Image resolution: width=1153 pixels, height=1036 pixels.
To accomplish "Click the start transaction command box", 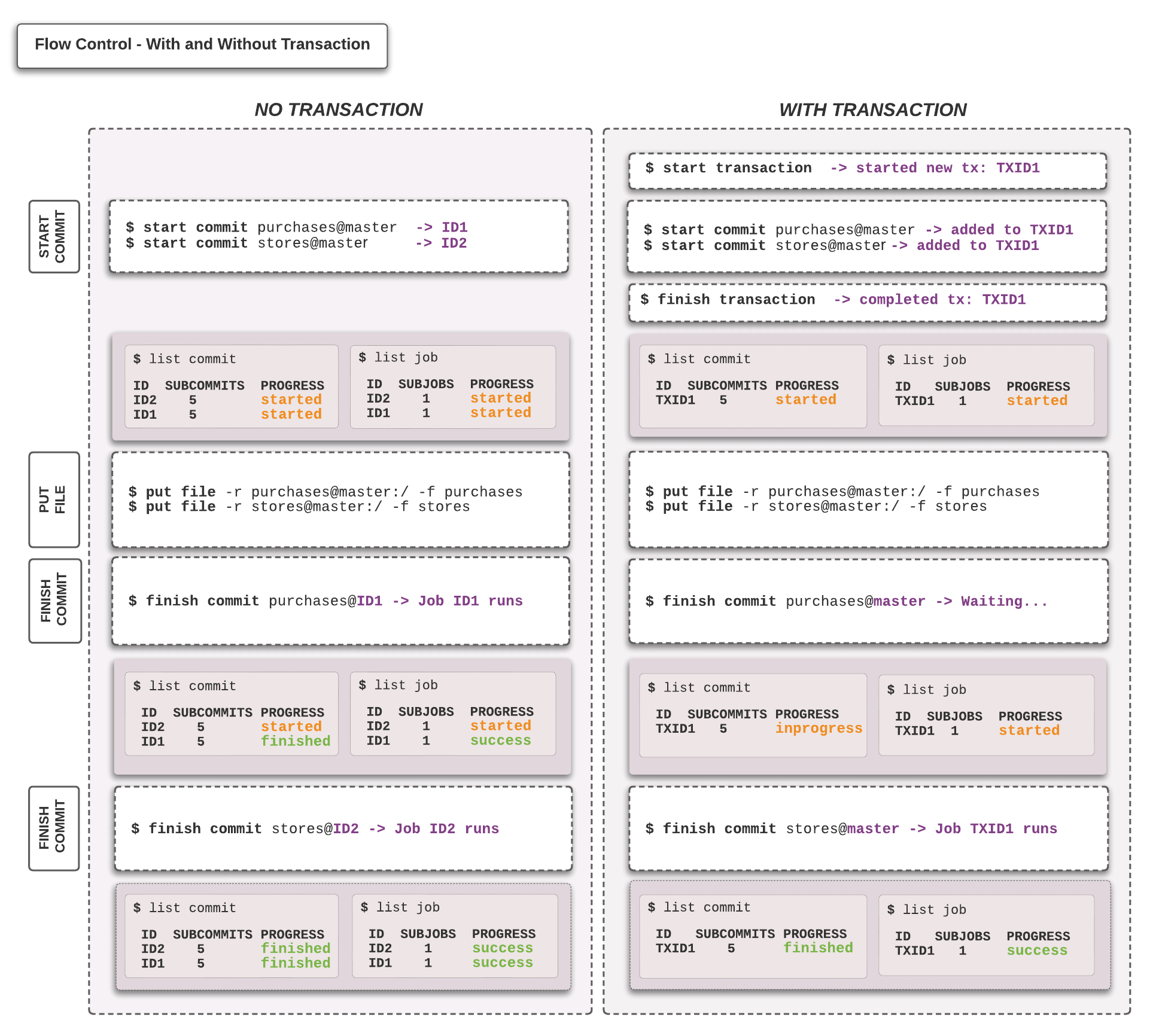I will [x=867, y=170].
